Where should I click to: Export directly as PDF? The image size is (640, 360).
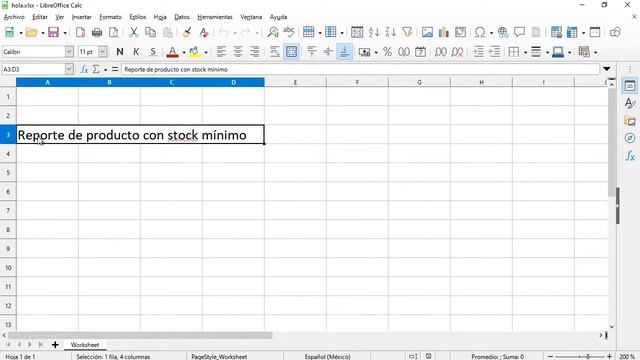click(x=80, y=32)
